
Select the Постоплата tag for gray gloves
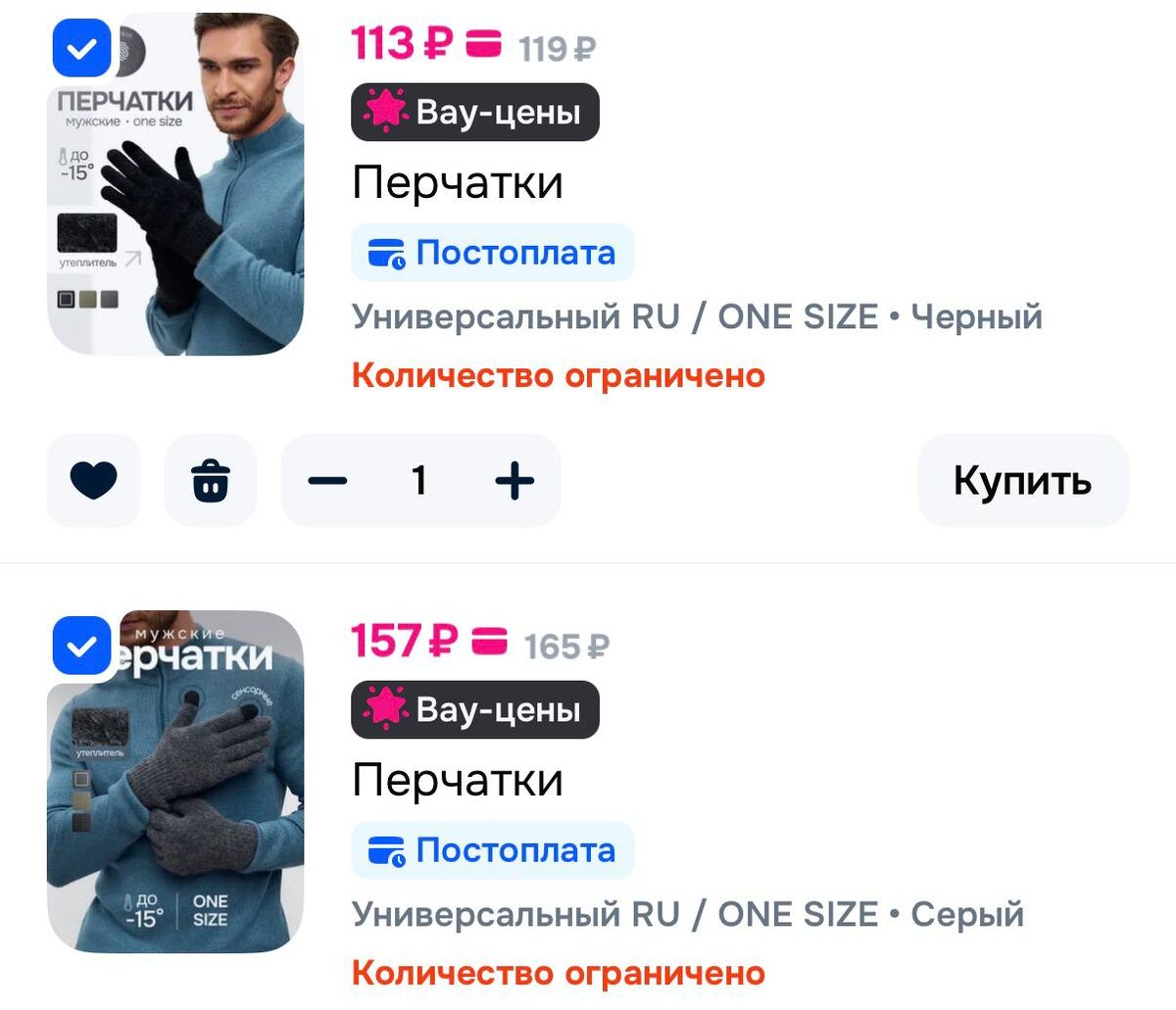click(x=493, y=850)
